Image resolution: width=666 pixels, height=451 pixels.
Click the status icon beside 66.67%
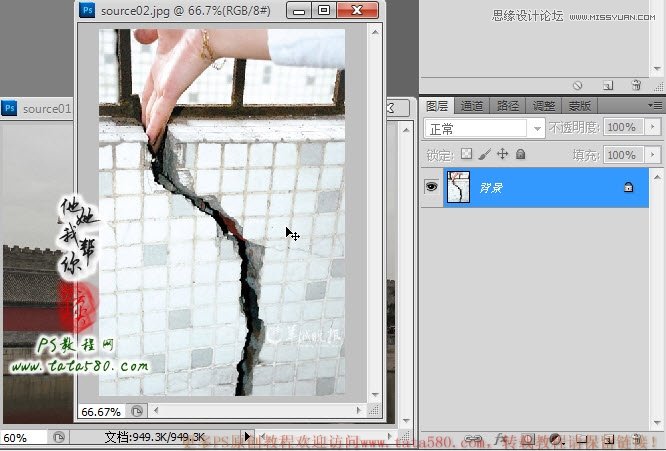[137, 411]
